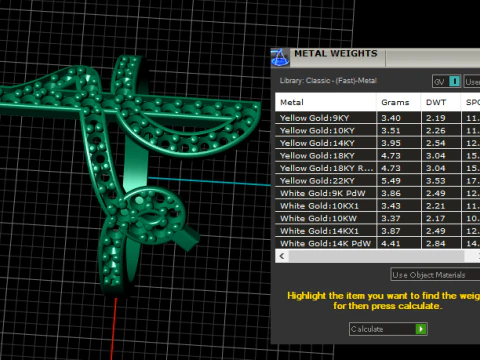Click the 3.40 grams value
Viewport: 480px width, 360px height.
tap(391, 118)
